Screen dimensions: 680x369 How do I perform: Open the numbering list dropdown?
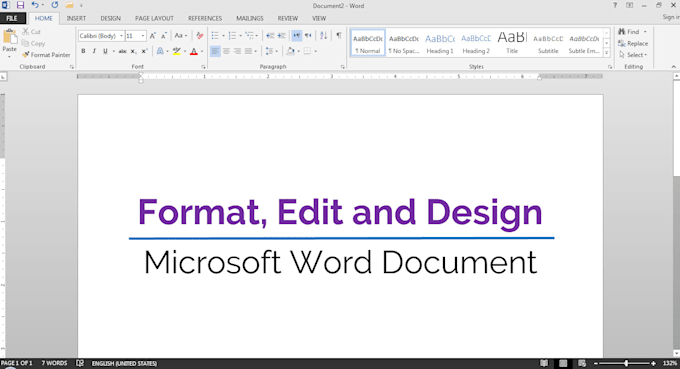241,36
